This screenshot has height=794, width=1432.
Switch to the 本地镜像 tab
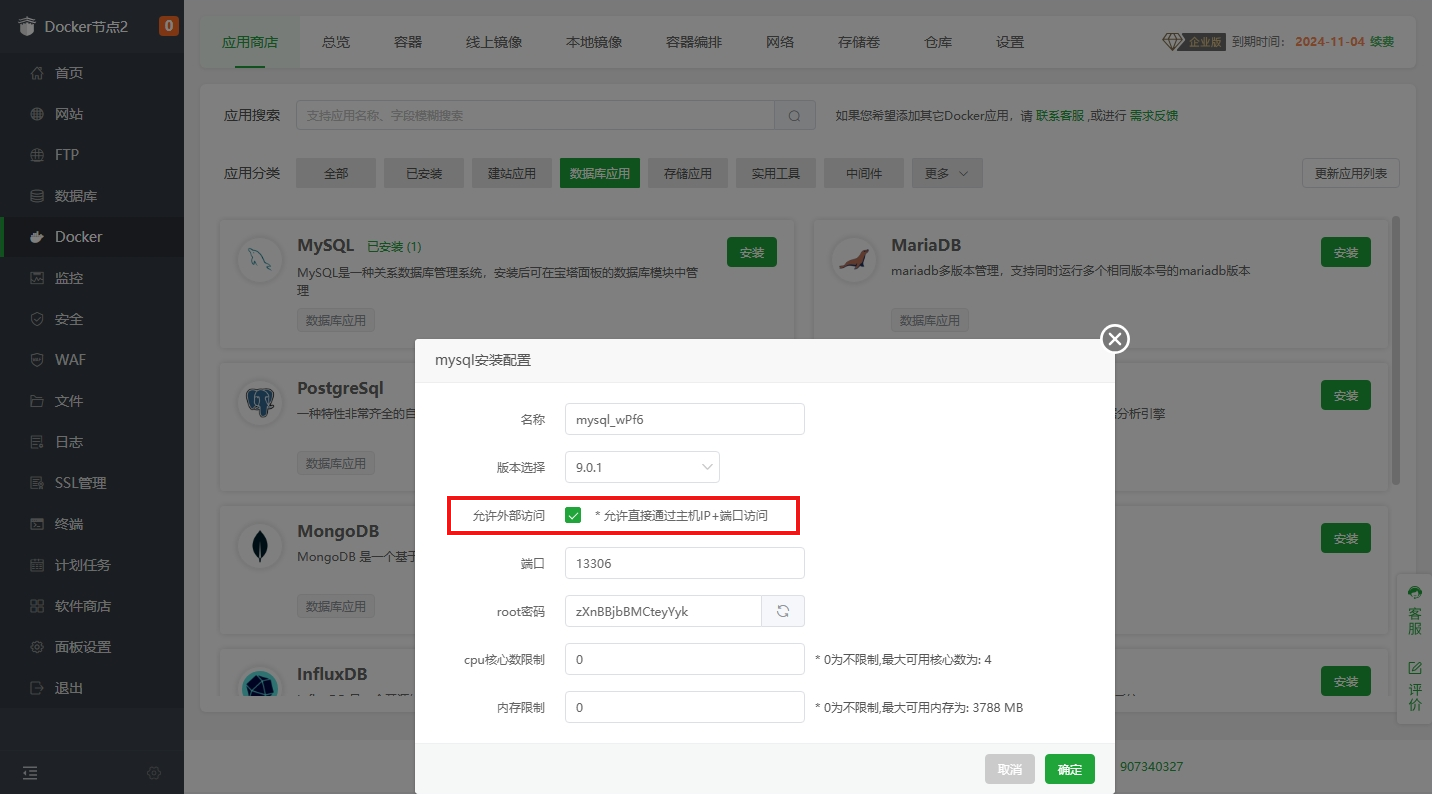pyautogui.click(x=594, y=42)
